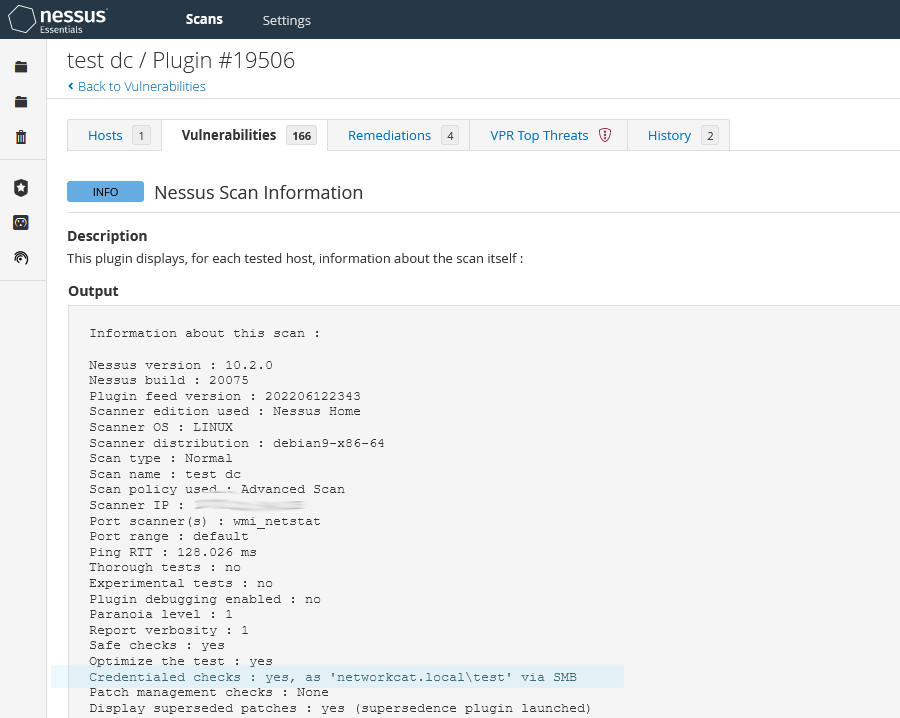Viewport: 900px width, 718px height.
Task: Open the Trash icon in sidebar
Action: point(21,137)
